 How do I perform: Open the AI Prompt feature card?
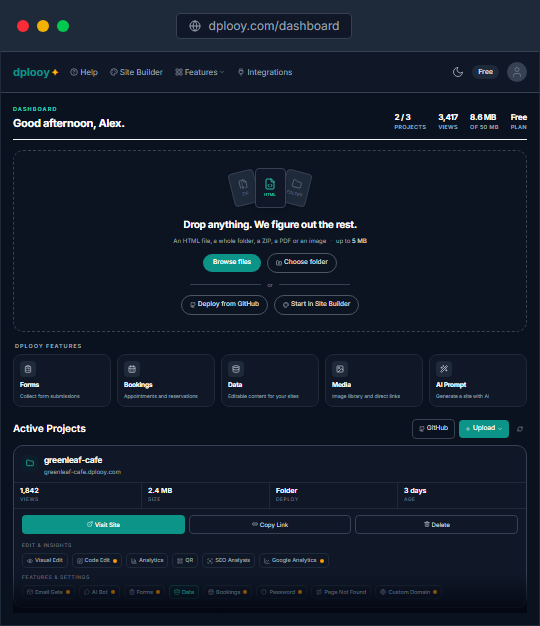pyautogui.click(x=478, y=380)
